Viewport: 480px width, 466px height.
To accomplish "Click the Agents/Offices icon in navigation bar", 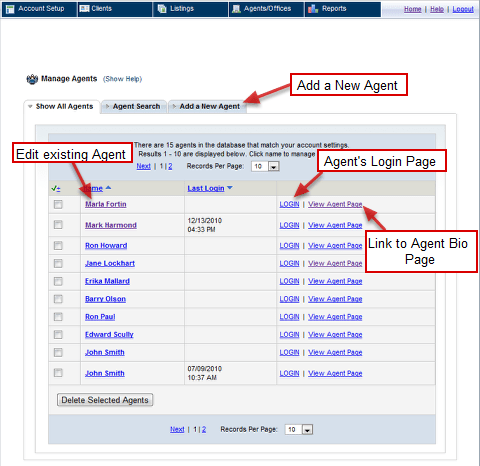I will click(236, 9).
